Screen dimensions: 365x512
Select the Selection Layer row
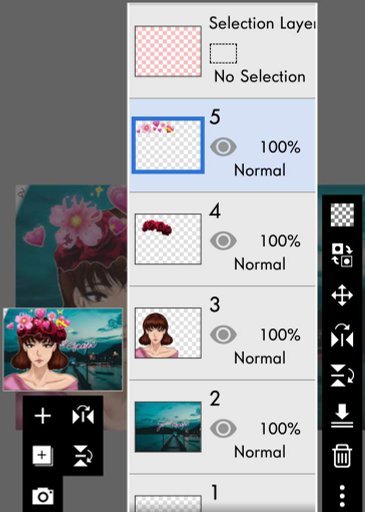tap(222, 51)
